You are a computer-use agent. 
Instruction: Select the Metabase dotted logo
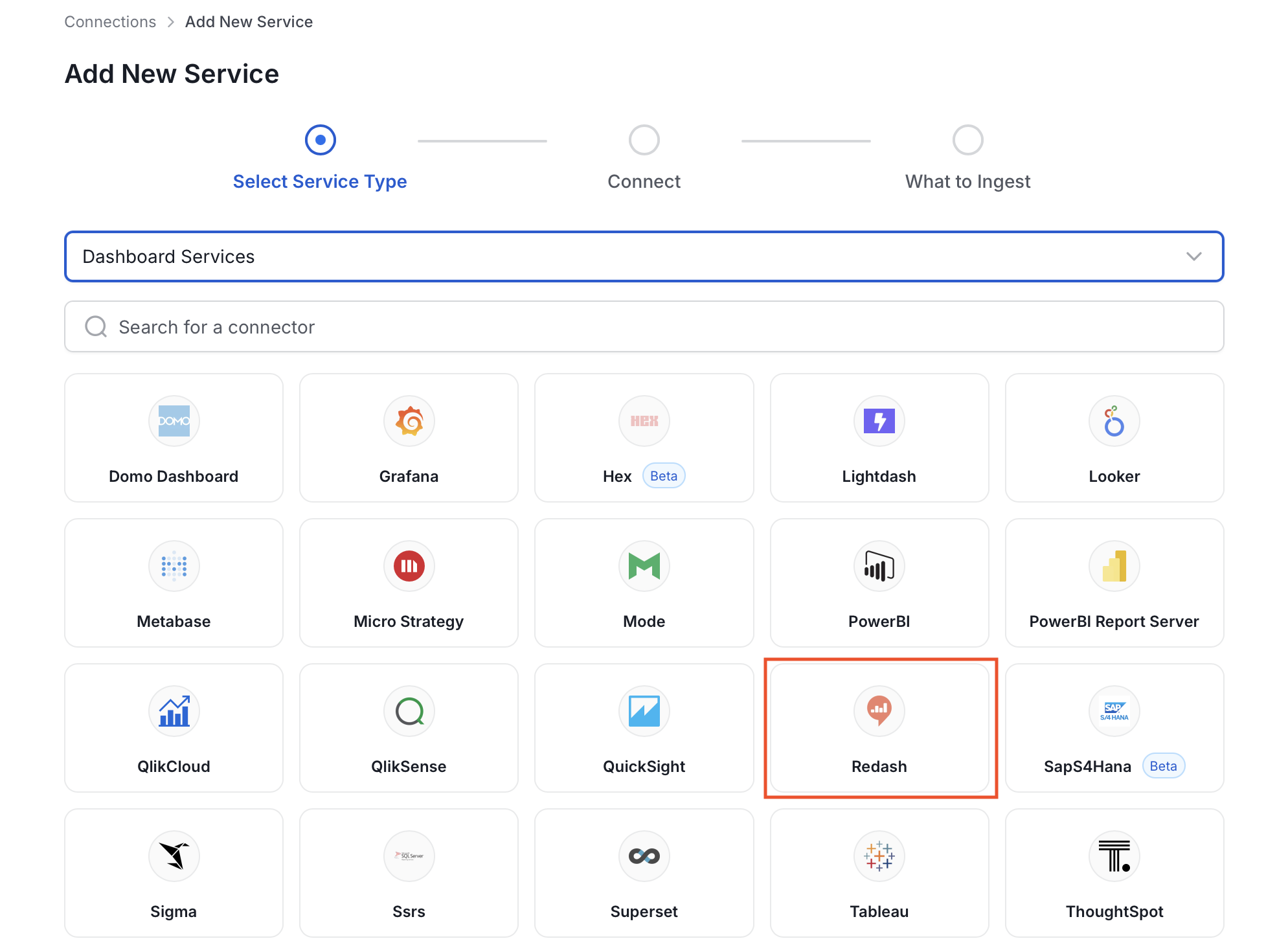174,566
